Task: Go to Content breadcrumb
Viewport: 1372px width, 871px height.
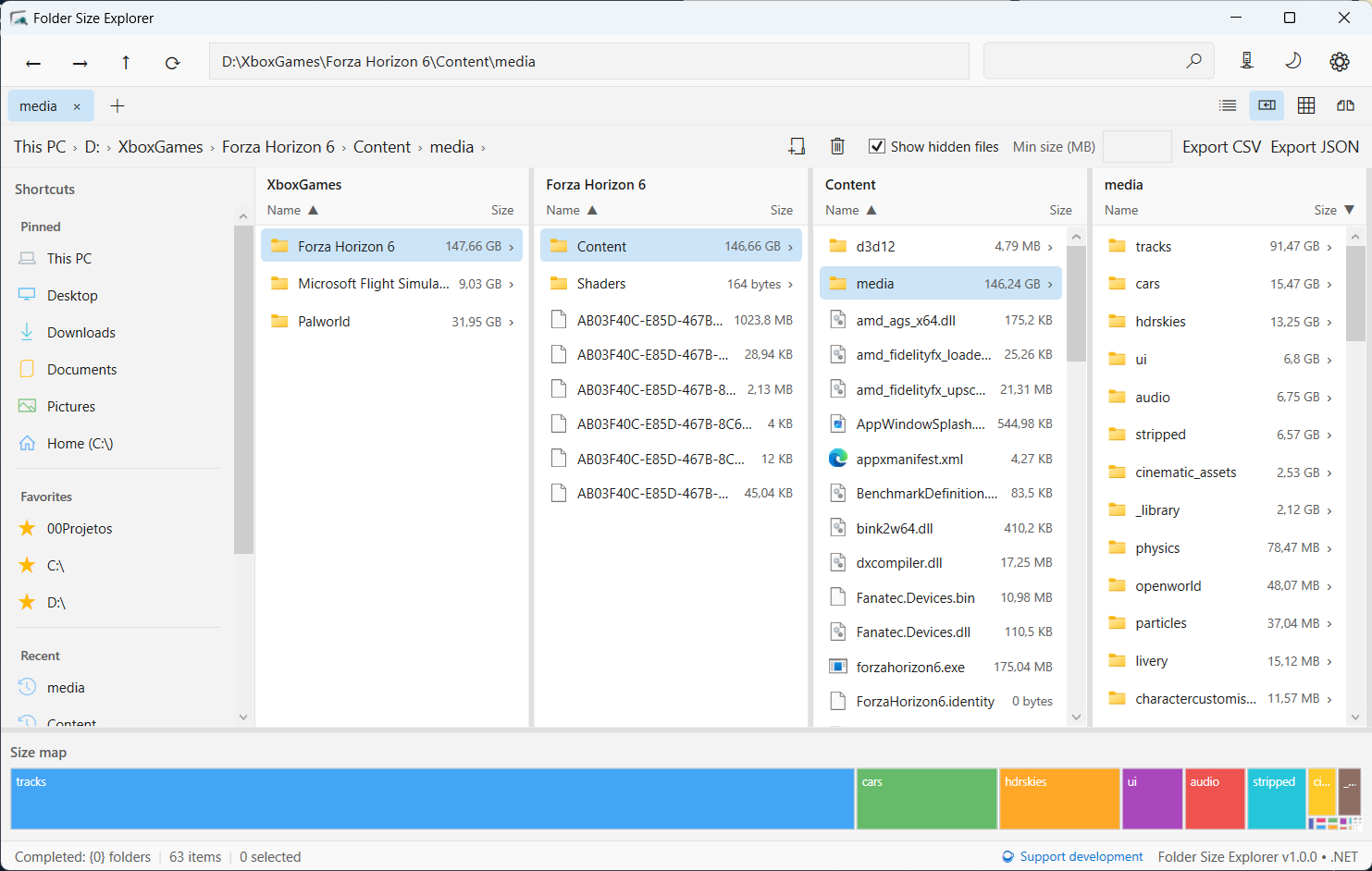Action: click(x=381, y=147)
